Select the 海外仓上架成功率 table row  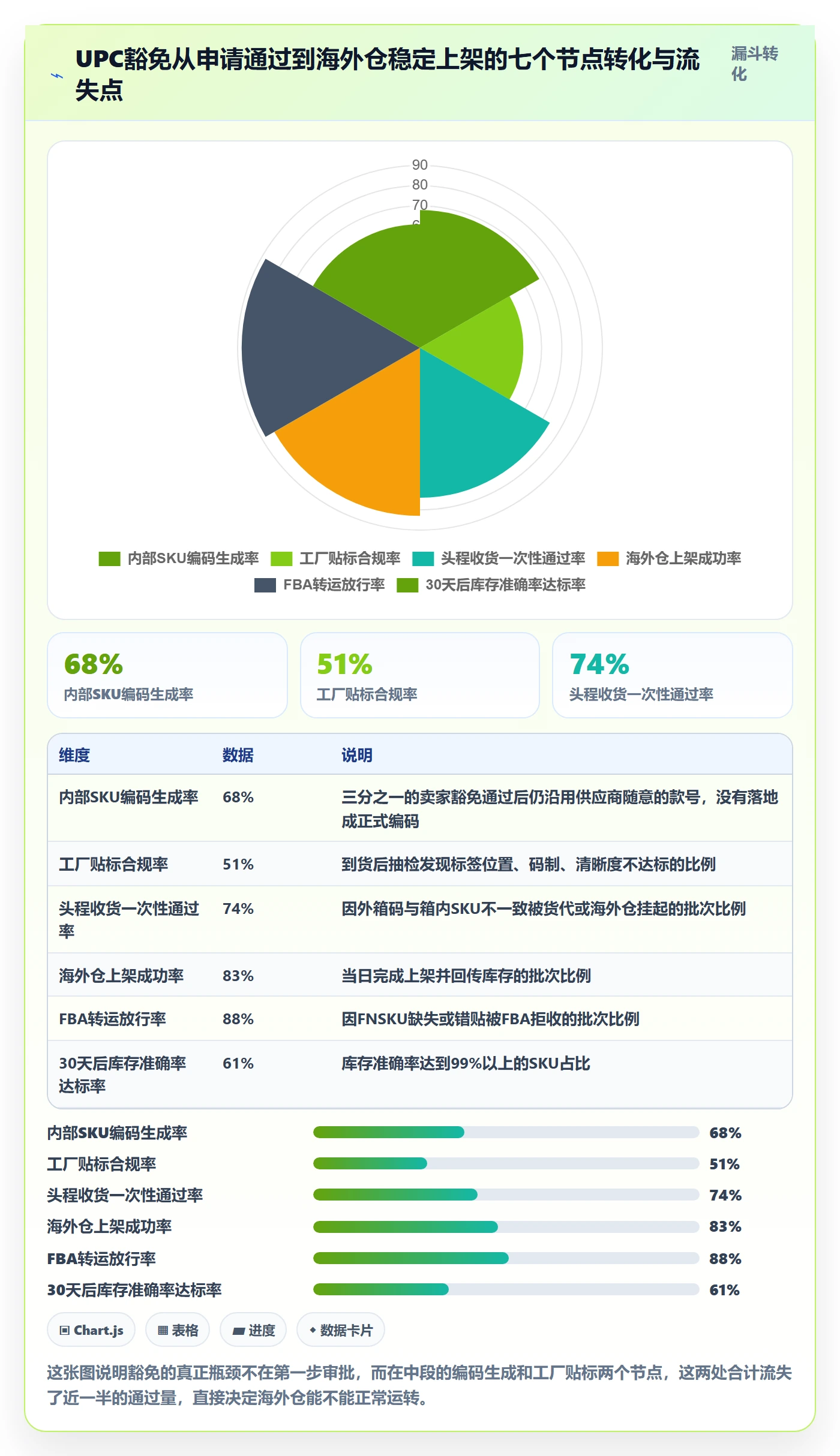click(x=420, y=976)
